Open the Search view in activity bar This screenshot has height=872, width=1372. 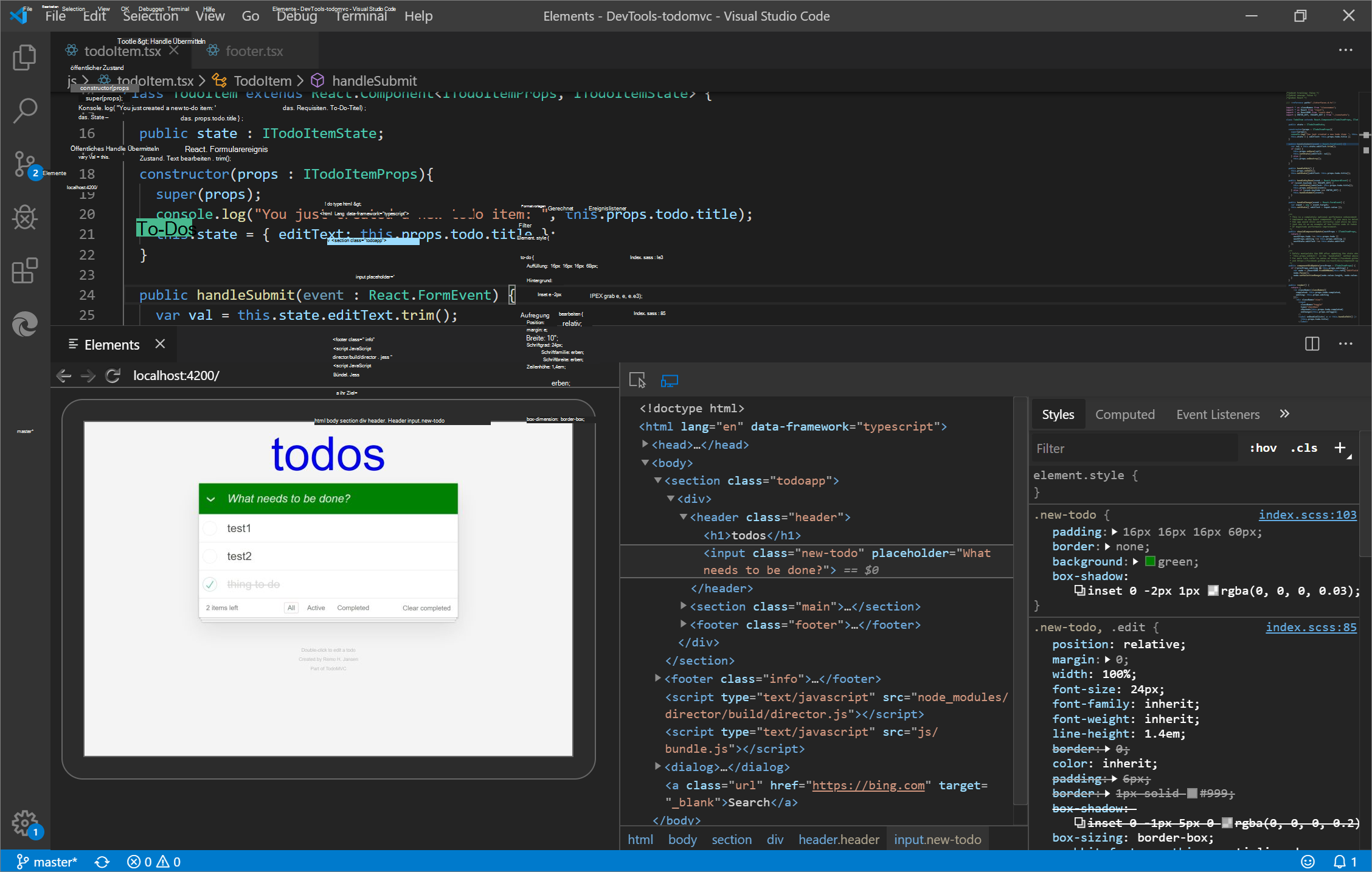click(25, 111)
